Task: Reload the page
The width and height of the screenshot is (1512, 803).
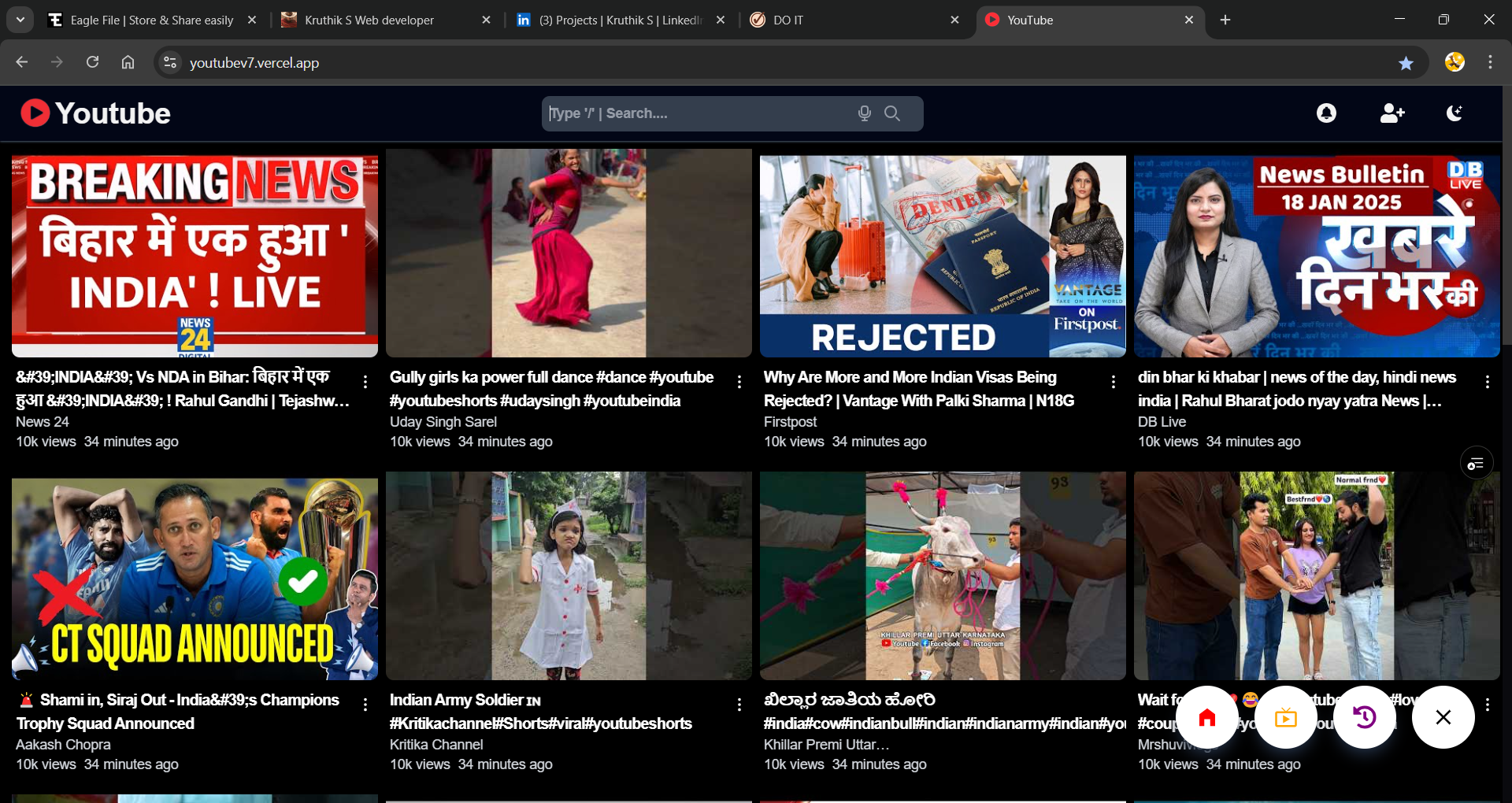Action: (92, 62)
